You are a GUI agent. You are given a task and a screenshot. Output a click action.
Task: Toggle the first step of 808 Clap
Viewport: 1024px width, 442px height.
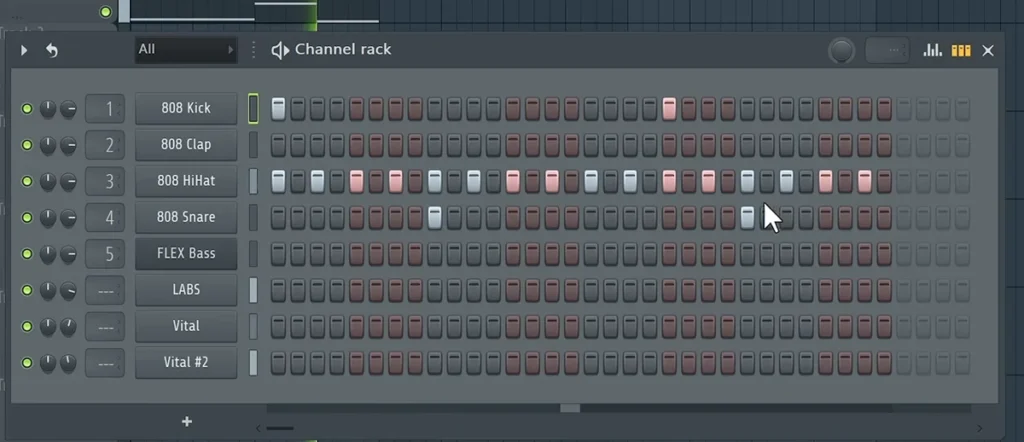278,145
